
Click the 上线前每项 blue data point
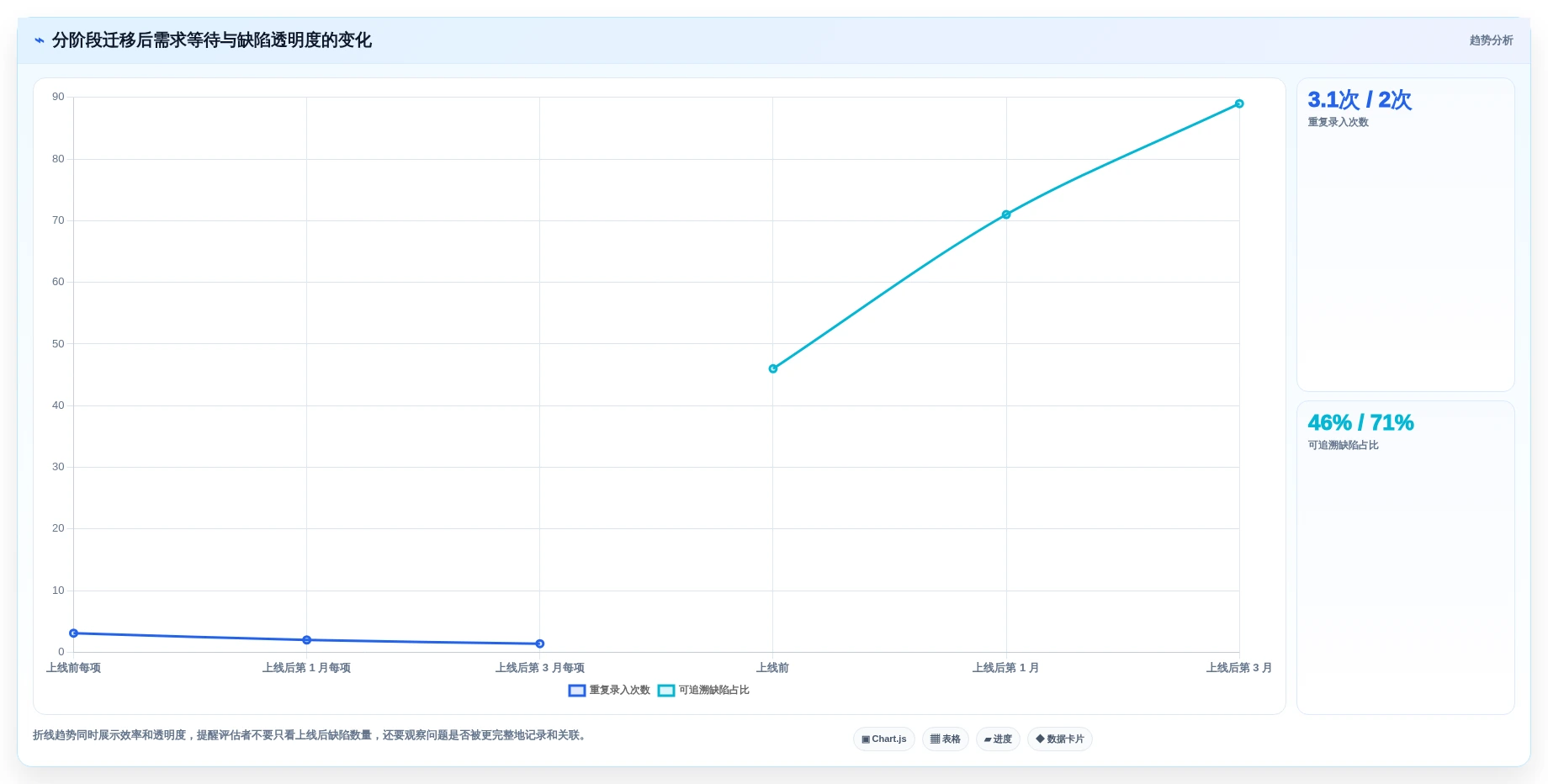coord(74,633)
